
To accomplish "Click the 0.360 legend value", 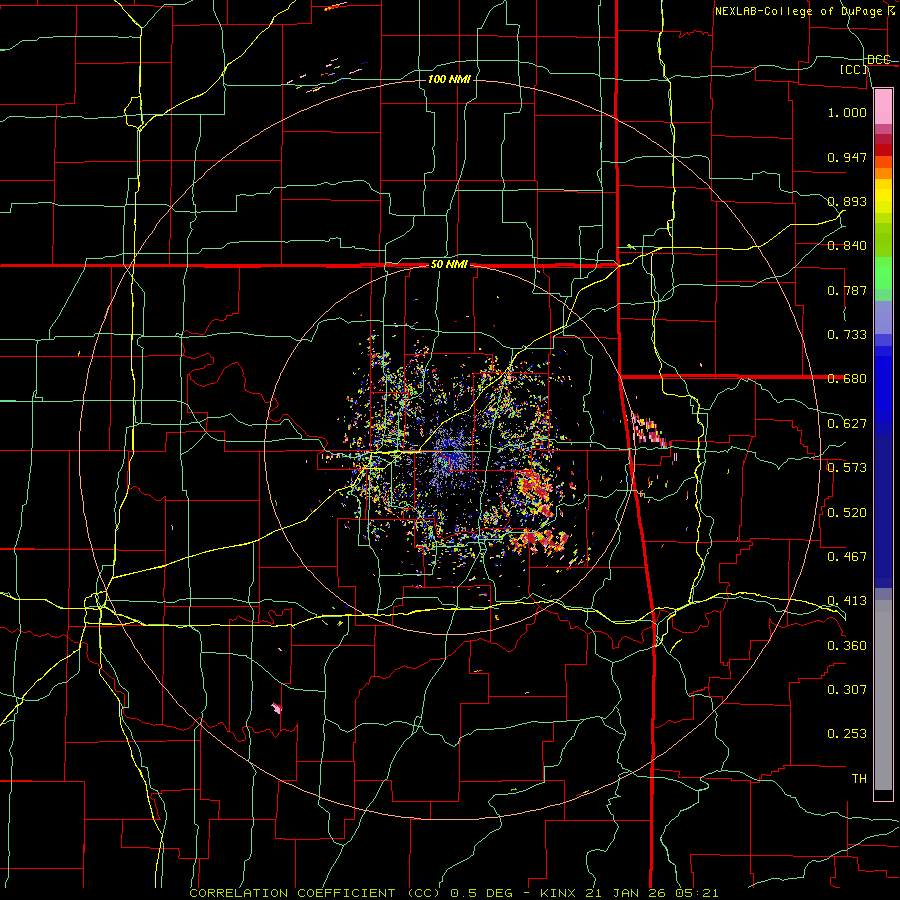I will 847,646.
